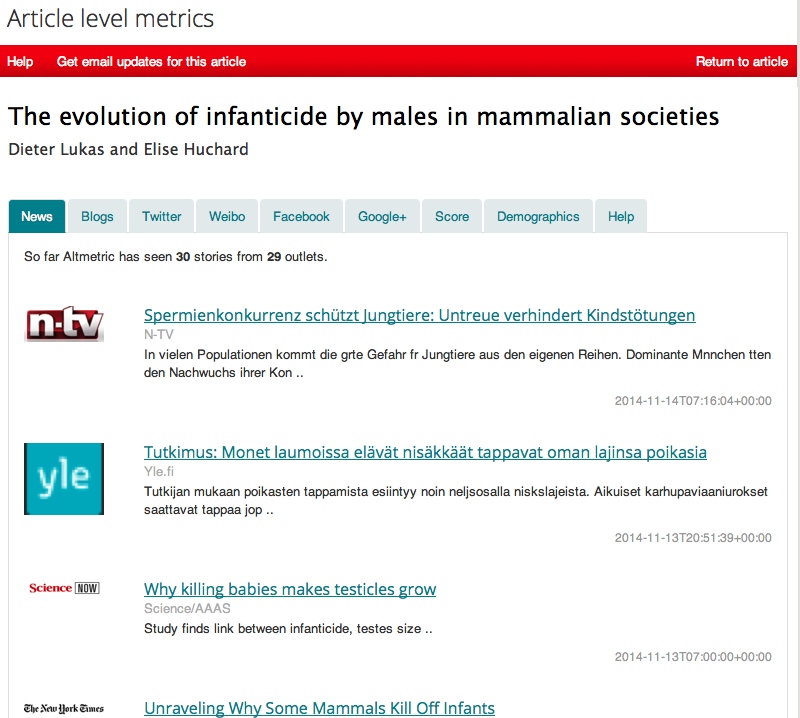Select the active News tab
Viewport: 800px width, 718px height.
[x=37, y=216]
